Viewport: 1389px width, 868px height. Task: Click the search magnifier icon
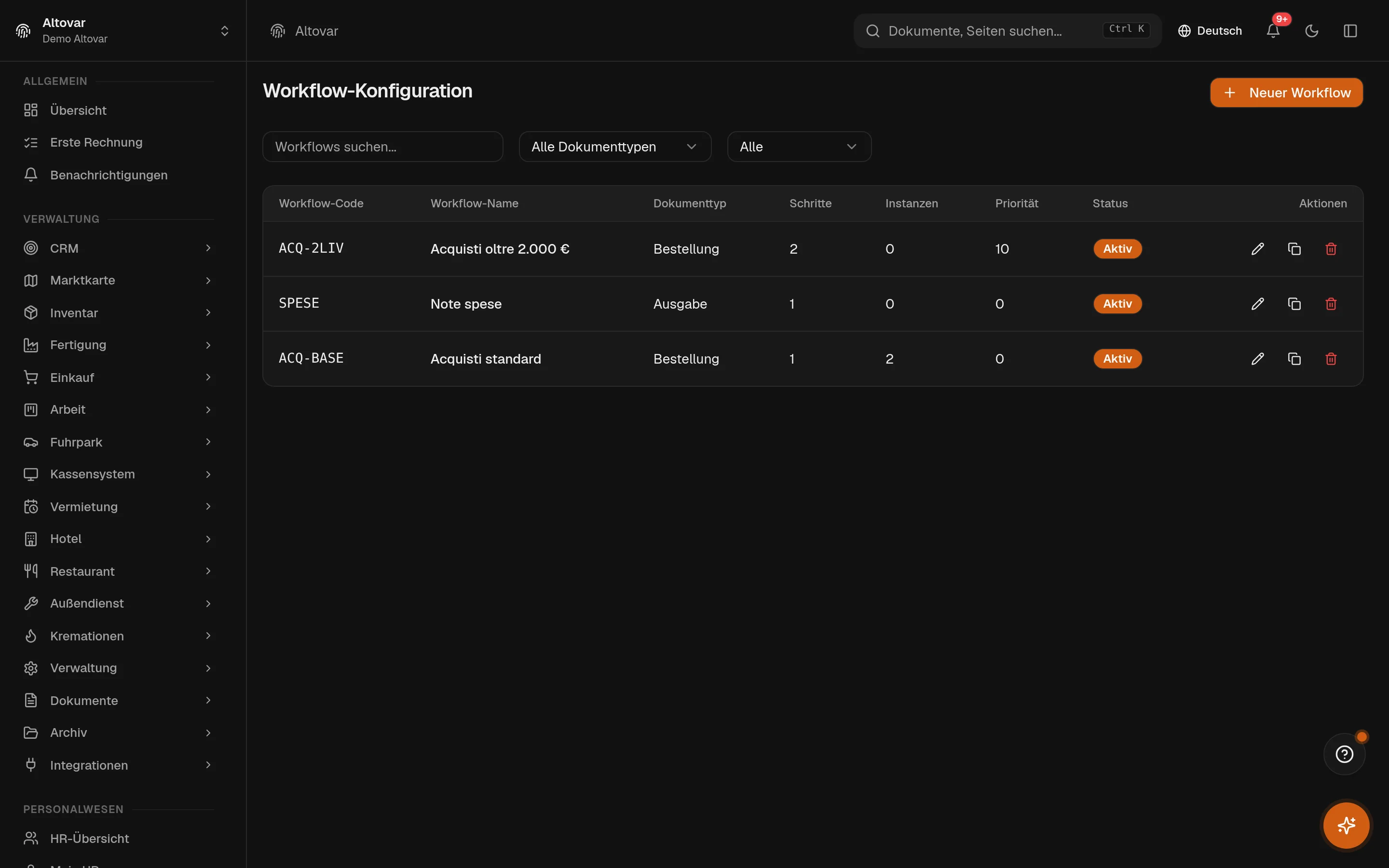872,31
